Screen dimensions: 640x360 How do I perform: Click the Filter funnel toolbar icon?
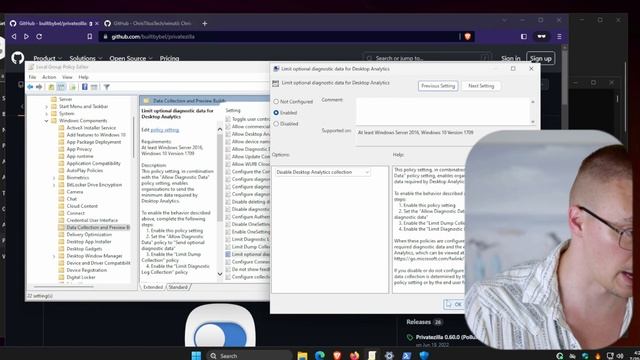(107, 87)
